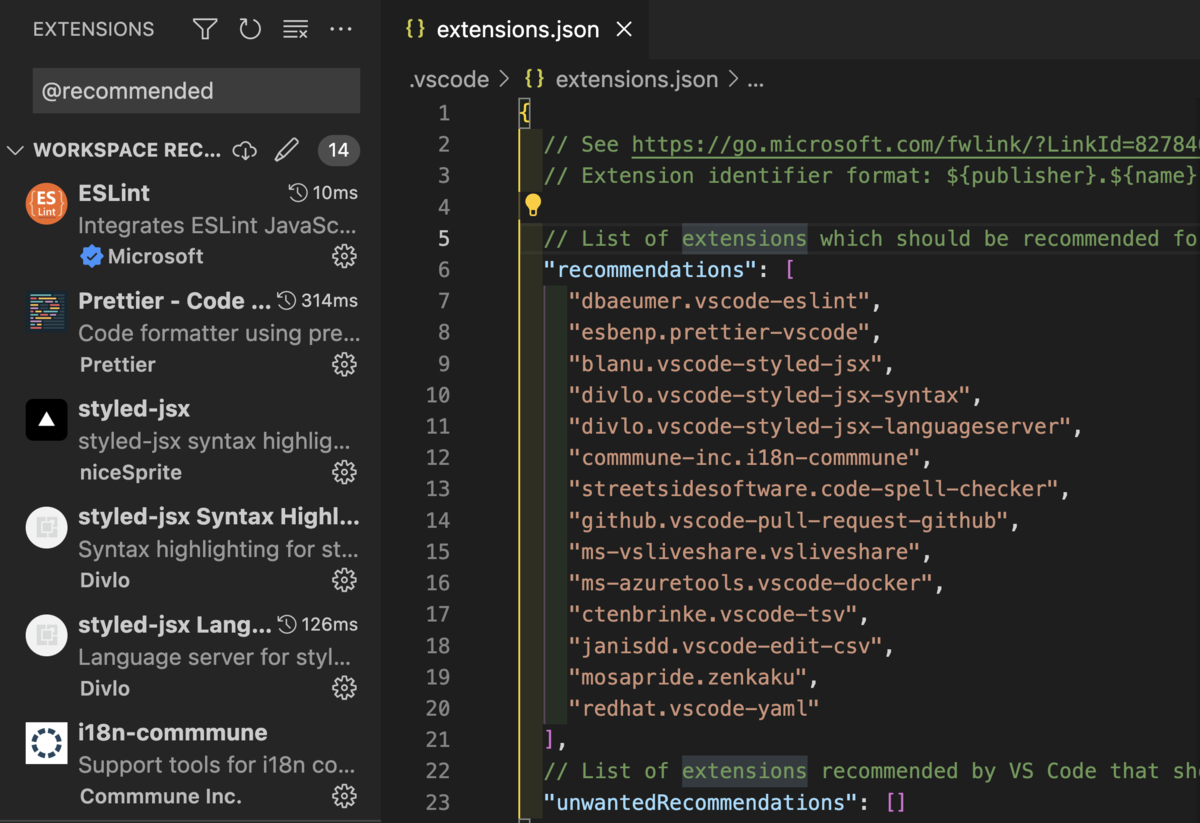This screenshot has height=823, width=1200.
Task: Click niceSprite publisher name
Action: pyautogui.click(x=131, y=473)
